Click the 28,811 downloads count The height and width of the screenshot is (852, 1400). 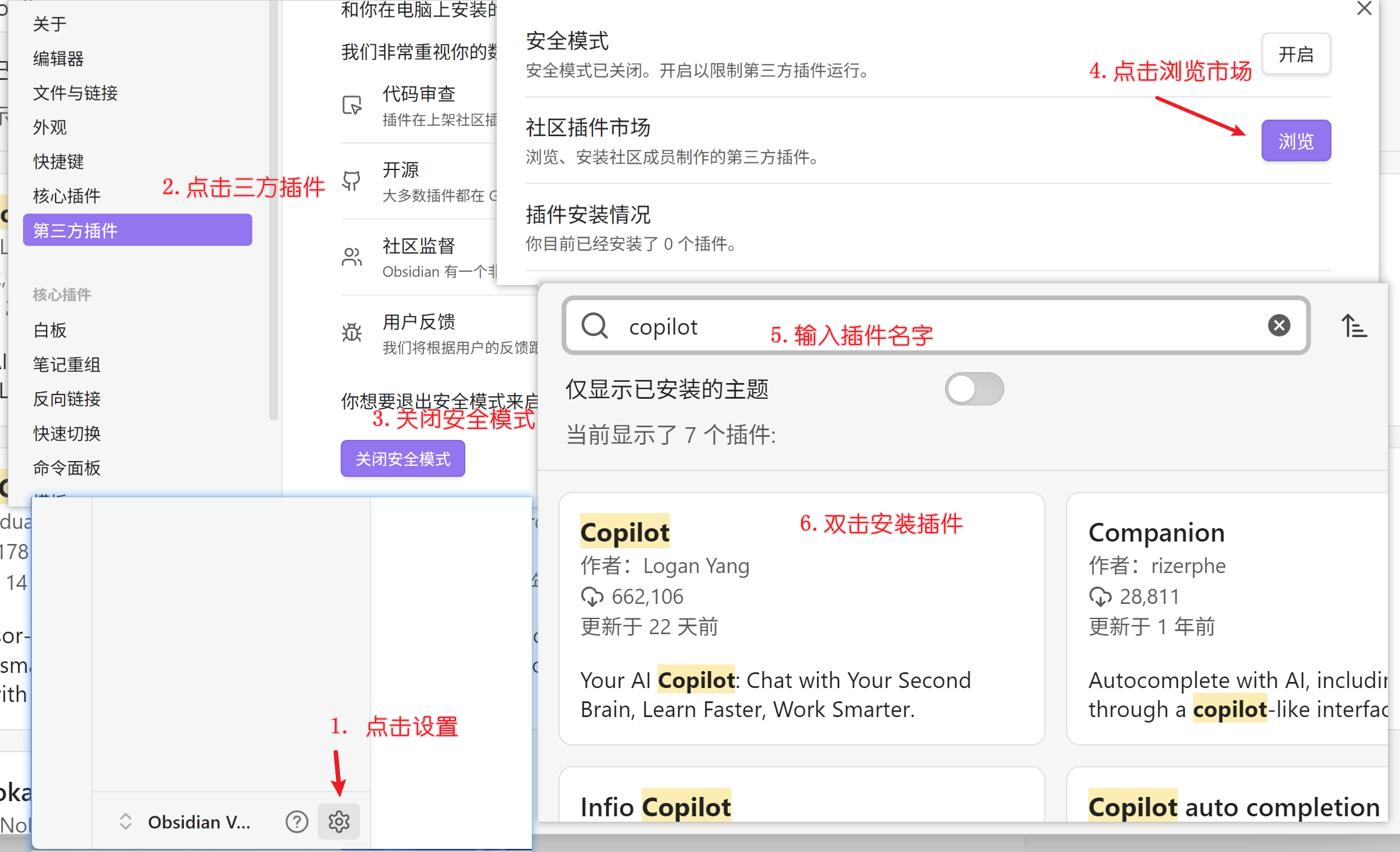pyautogui.click(x=1150, y=597)
